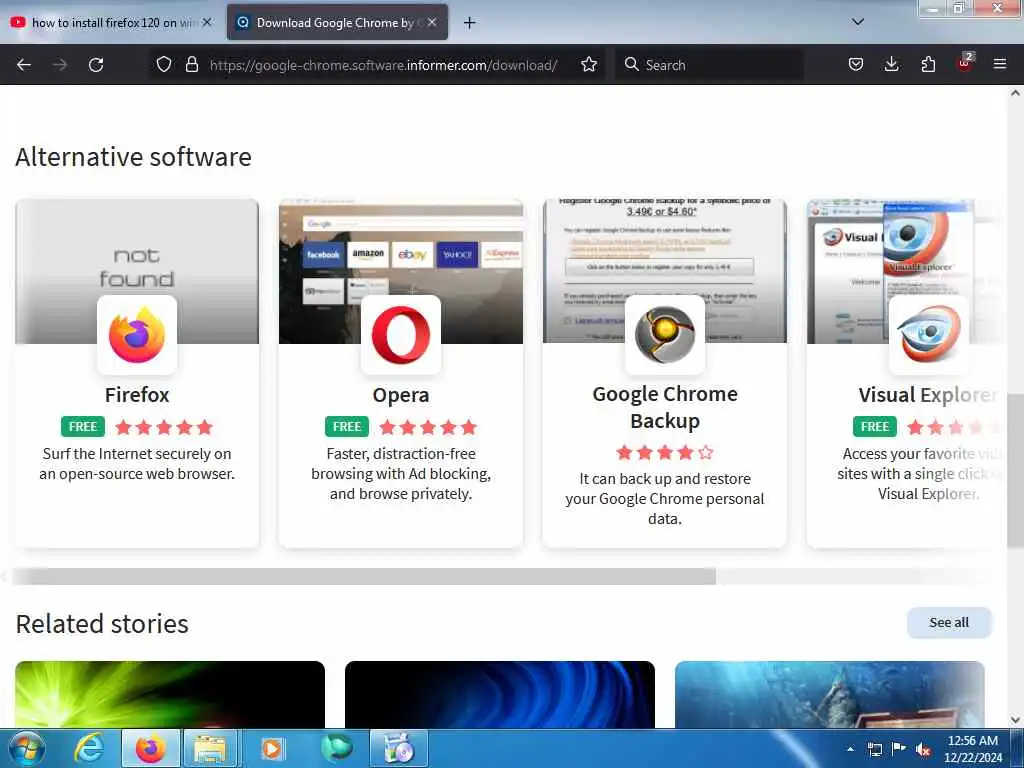
Task: Click the 'Faster, distraction-free browsing' Opera description
Action: (401, 473)
